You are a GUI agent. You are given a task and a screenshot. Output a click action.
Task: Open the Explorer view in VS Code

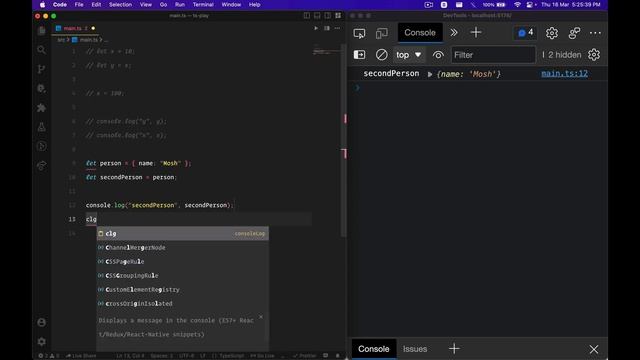point(42,31)
